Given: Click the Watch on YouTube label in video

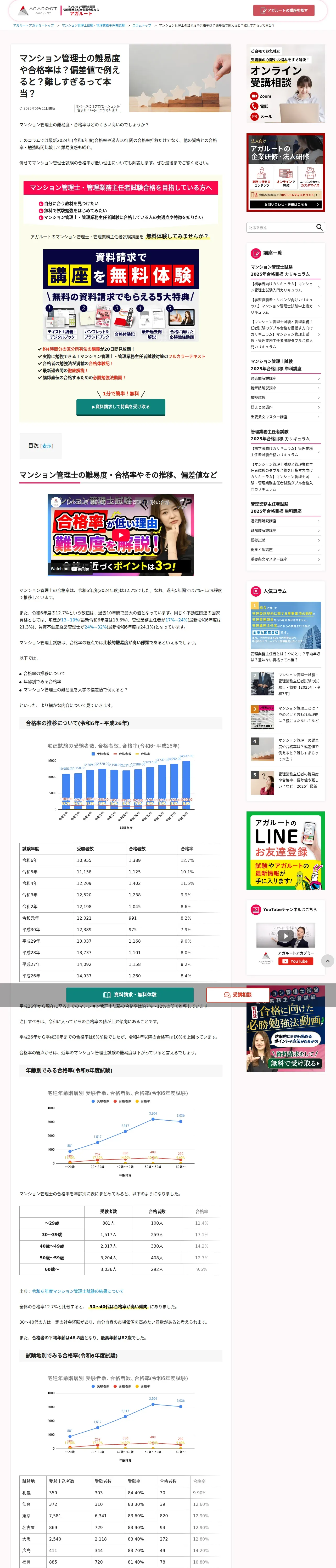Looking at the screenshot, I should [x=70, y=568].
